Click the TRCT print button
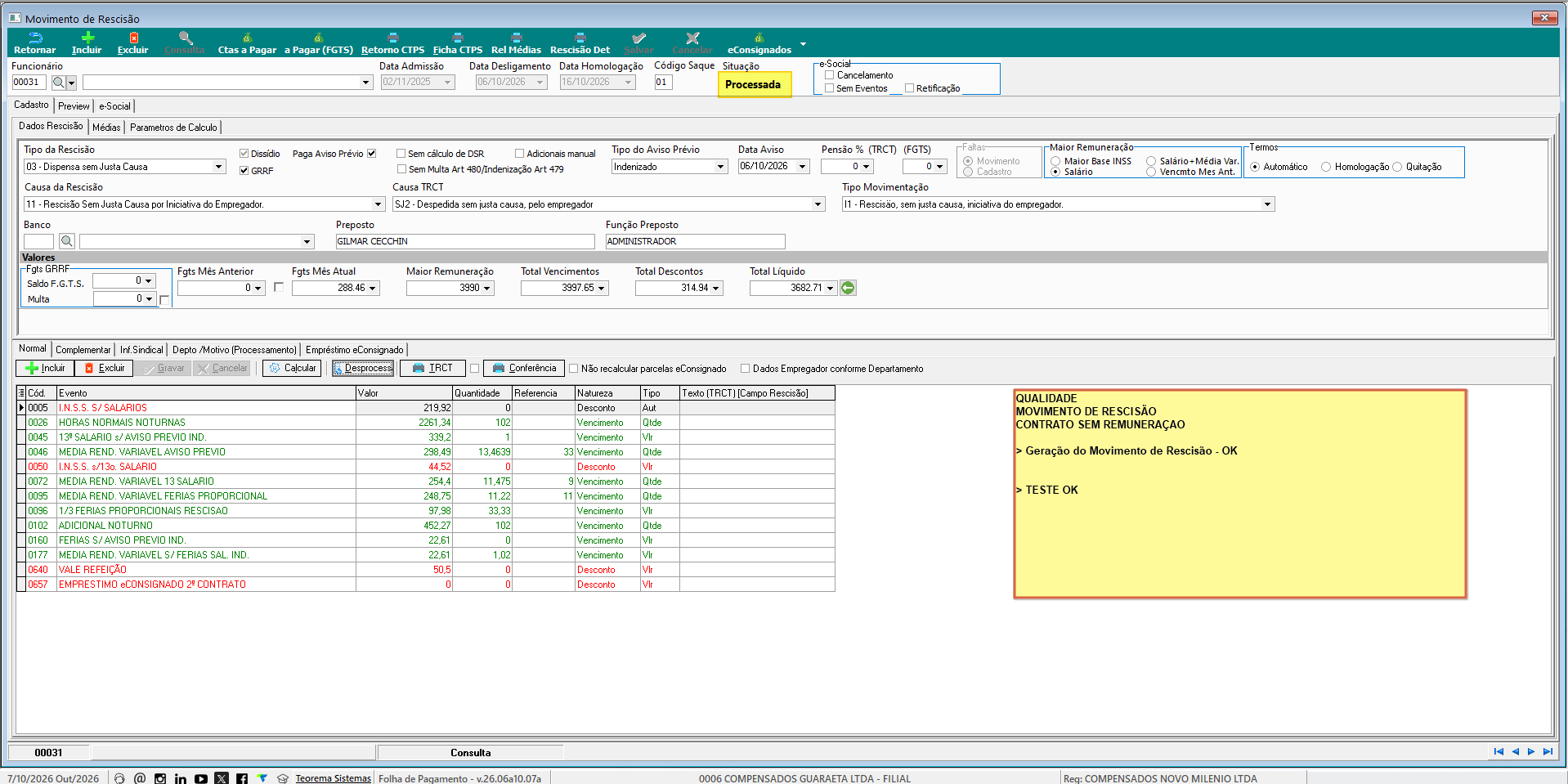This screenshot has height=784, width=1568. coord(432,369)
